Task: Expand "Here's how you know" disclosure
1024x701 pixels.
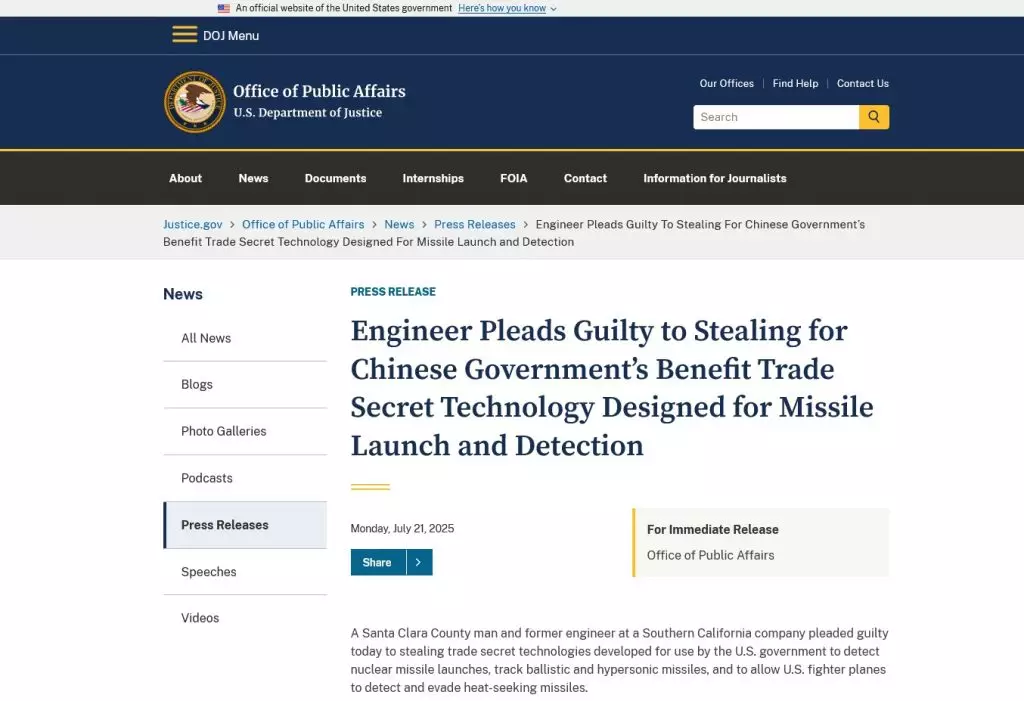Action: (507, 8)
